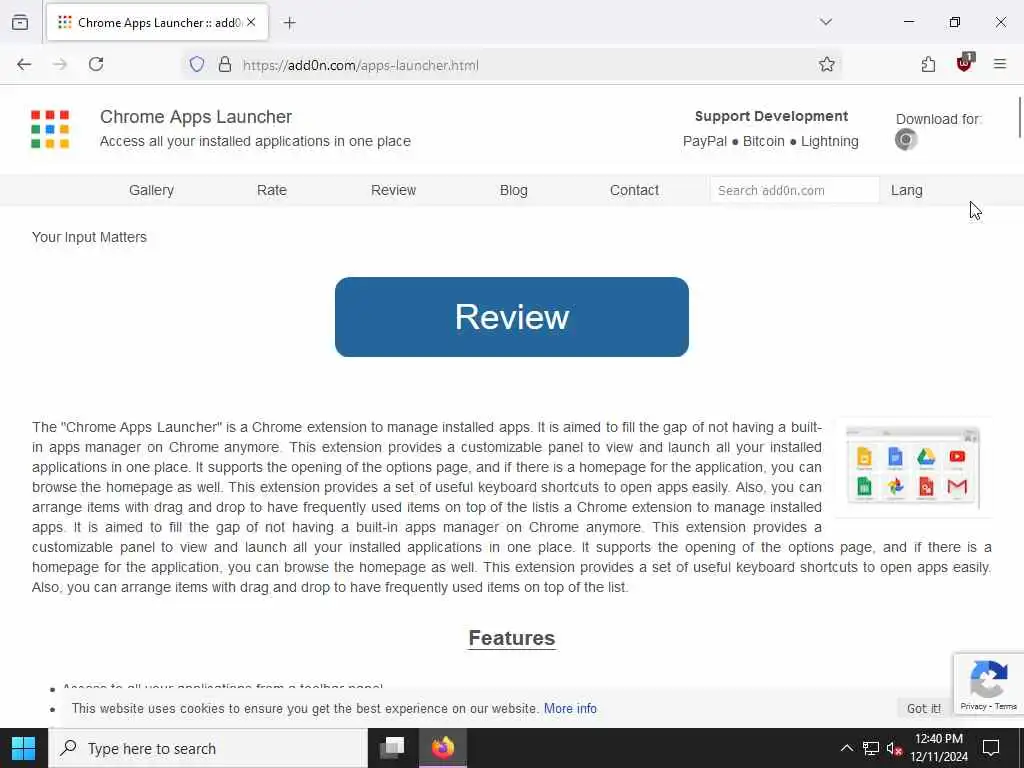Screen dimensions: 1024x768
Task: Open the muted volume tray icon
Action: tap(895, 748)
